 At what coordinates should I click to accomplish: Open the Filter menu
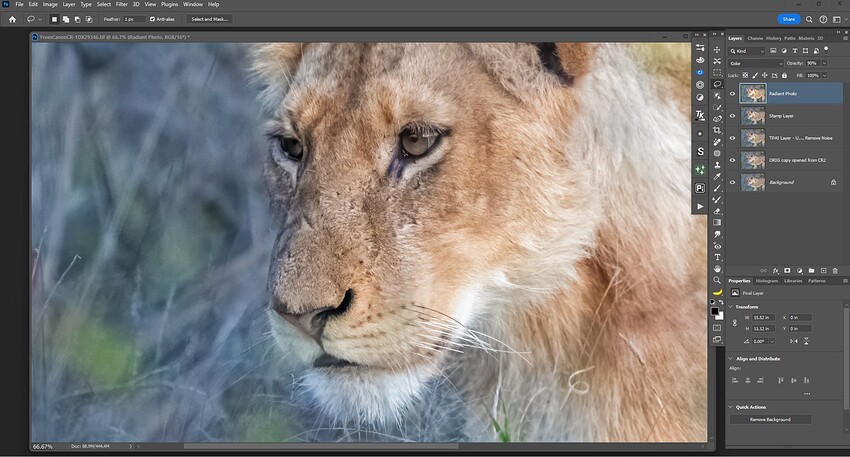pos(121,4)
